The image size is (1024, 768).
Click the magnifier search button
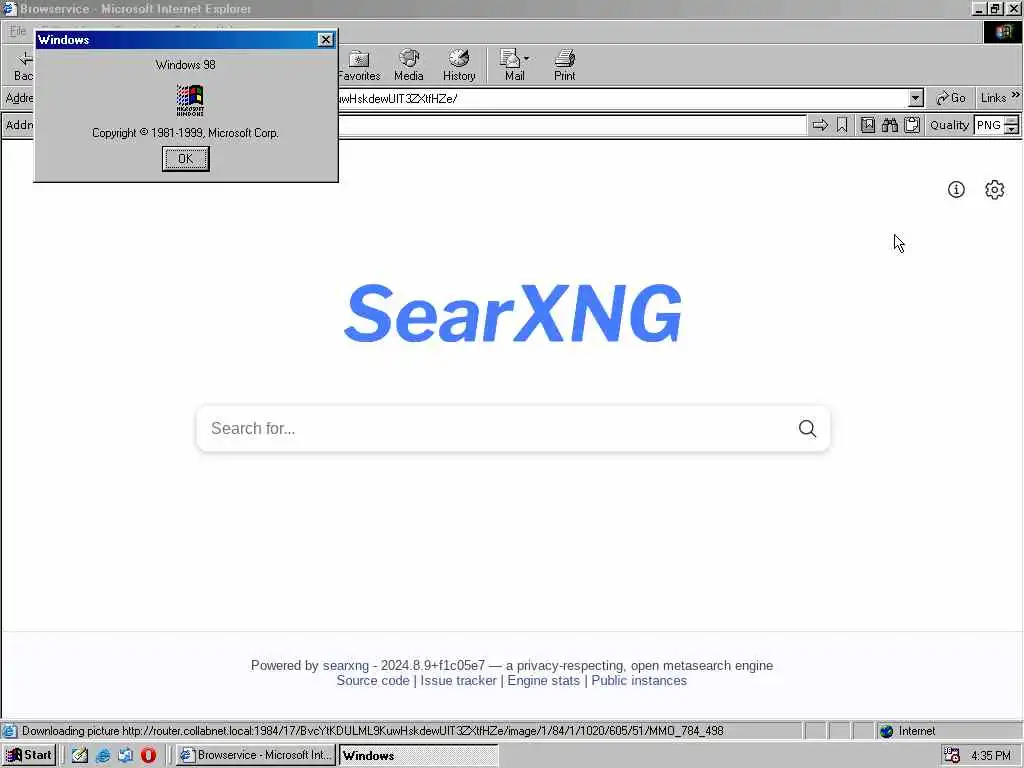807,428
